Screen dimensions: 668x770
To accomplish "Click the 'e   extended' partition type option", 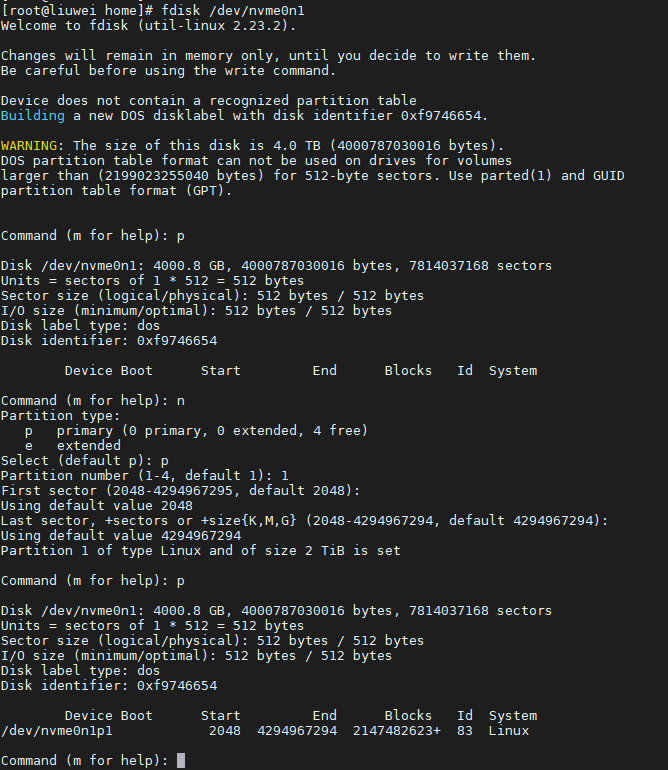I will [x=73, y=445].
